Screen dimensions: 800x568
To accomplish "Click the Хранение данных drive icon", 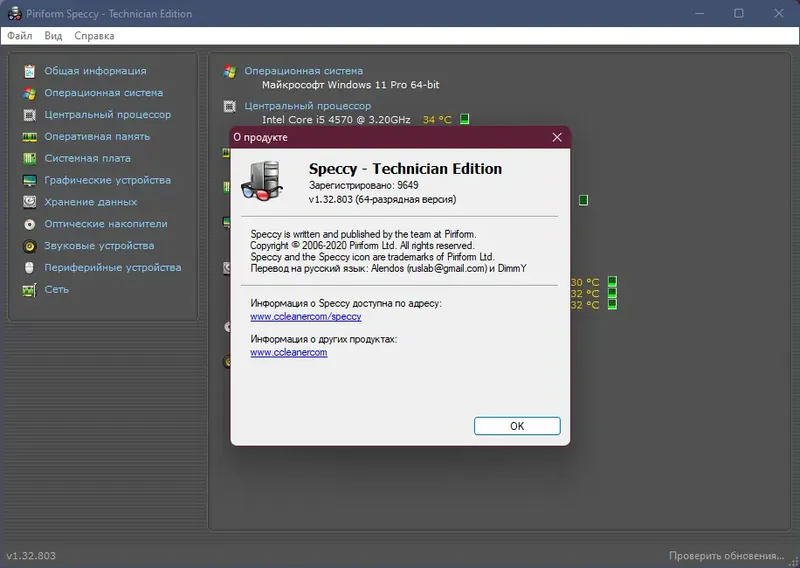I will [30, 202].
